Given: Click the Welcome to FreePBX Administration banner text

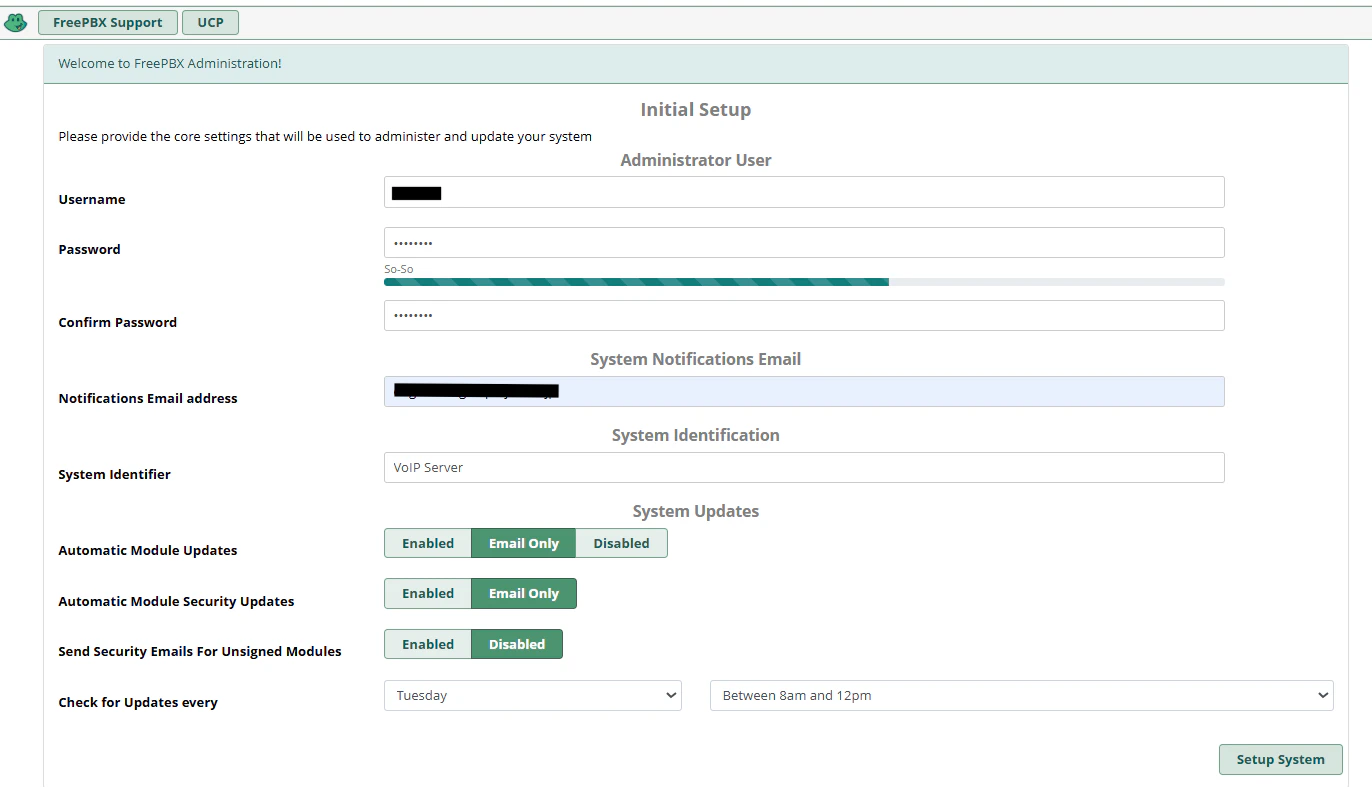Looking at the screenshot, I should point(170,63).
